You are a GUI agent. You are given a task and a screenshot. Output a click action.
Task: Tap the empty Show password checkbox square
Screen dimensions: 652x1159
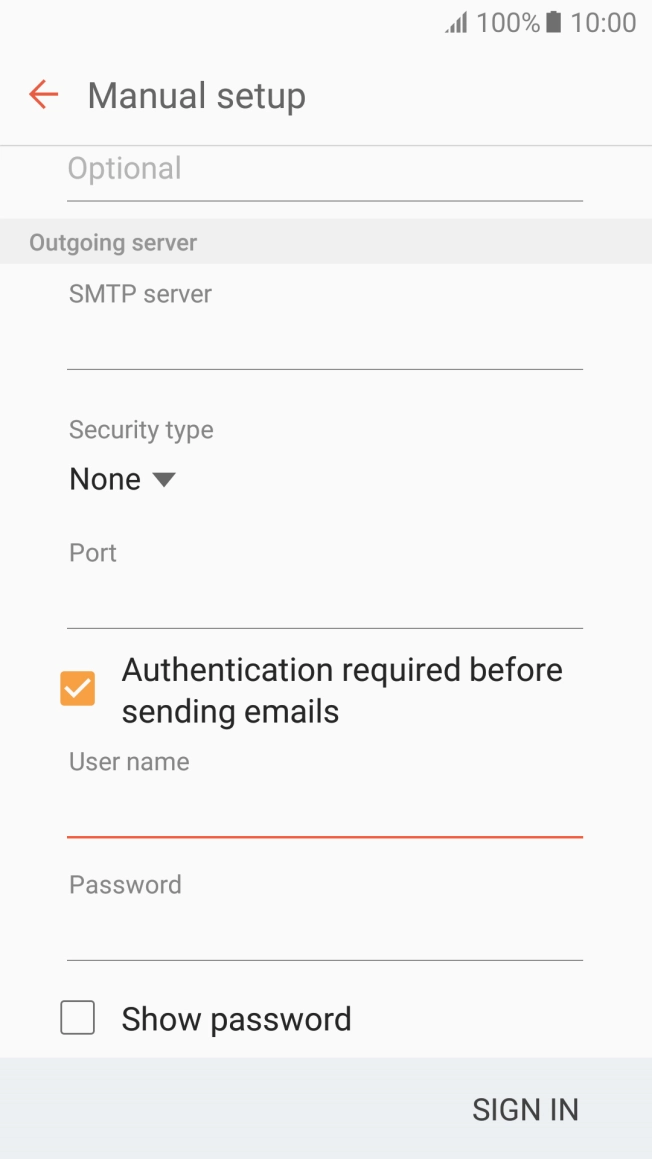click(77, 1018)
